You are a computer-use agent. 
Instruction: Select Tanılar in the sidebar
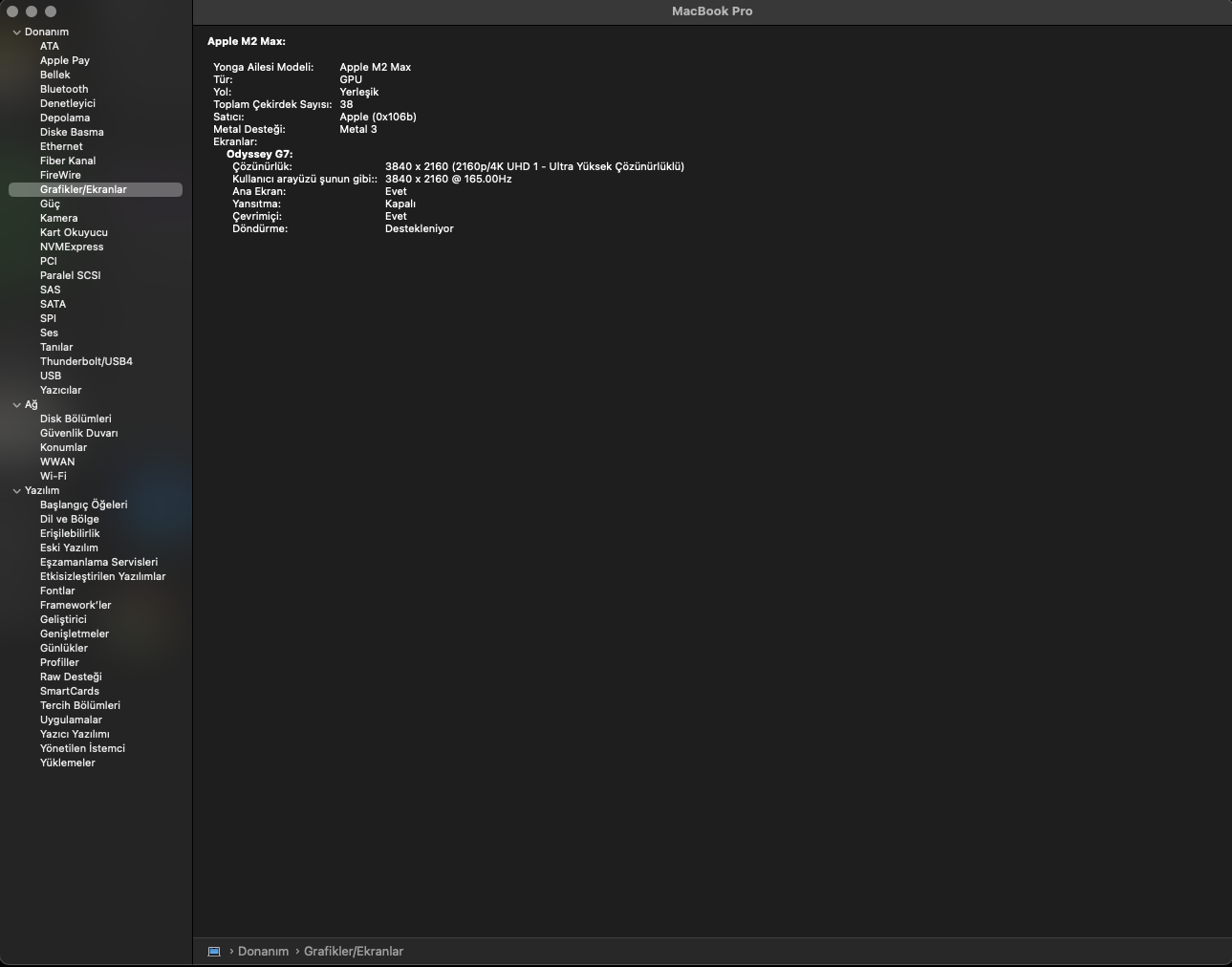(56, 347)
